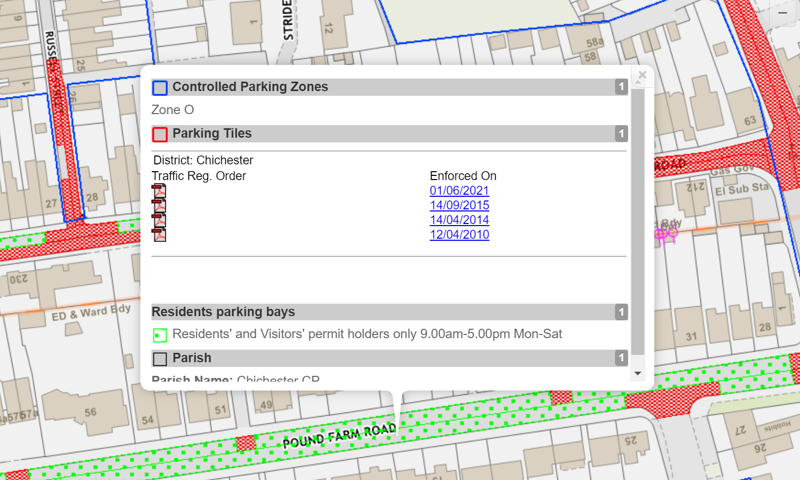Click the popup scrollbar down arrow
The height and width of the screenshot is (480, 800).
tap(639, 373)
